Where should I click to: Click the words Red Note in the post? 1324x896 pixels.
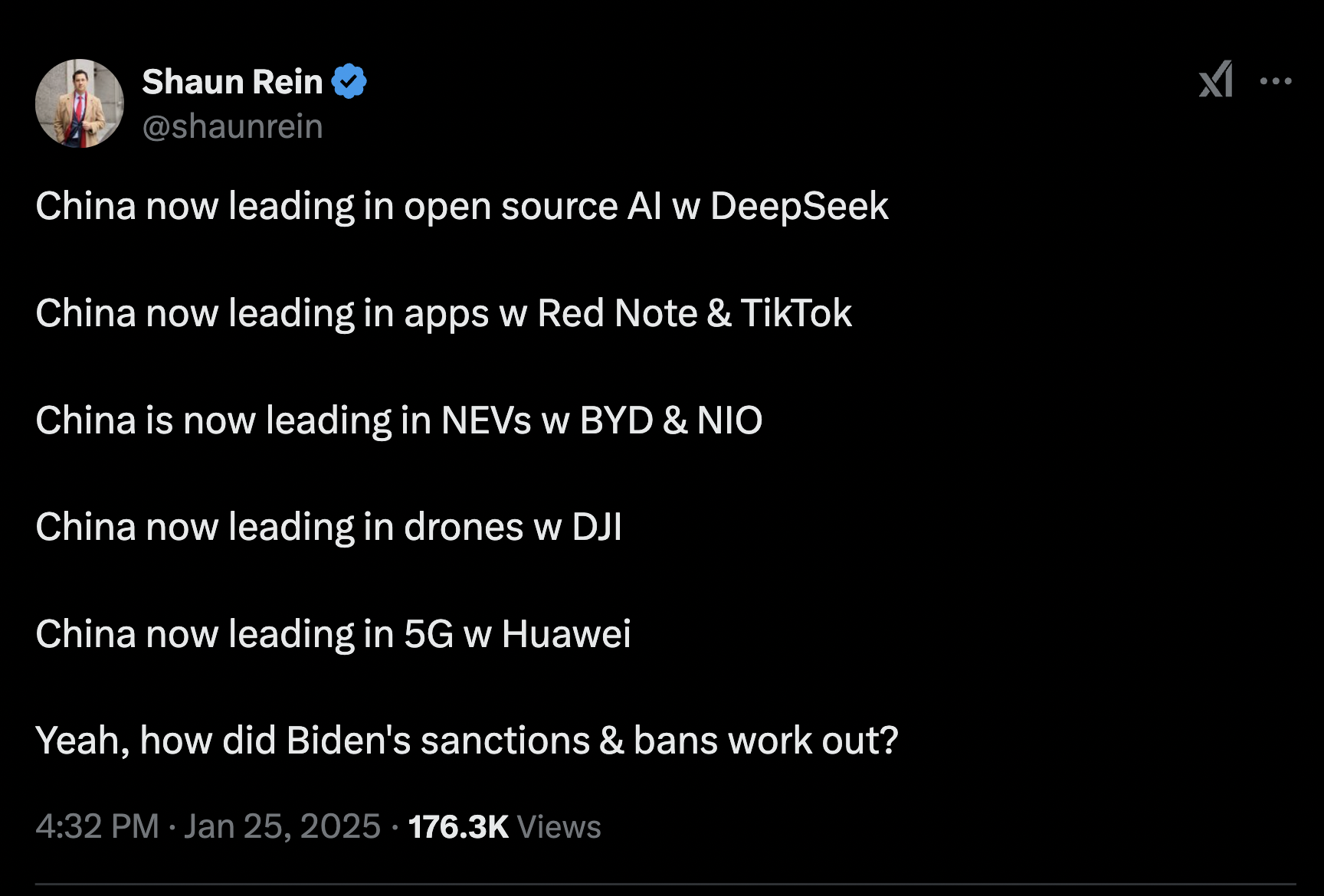pos(617,313)
